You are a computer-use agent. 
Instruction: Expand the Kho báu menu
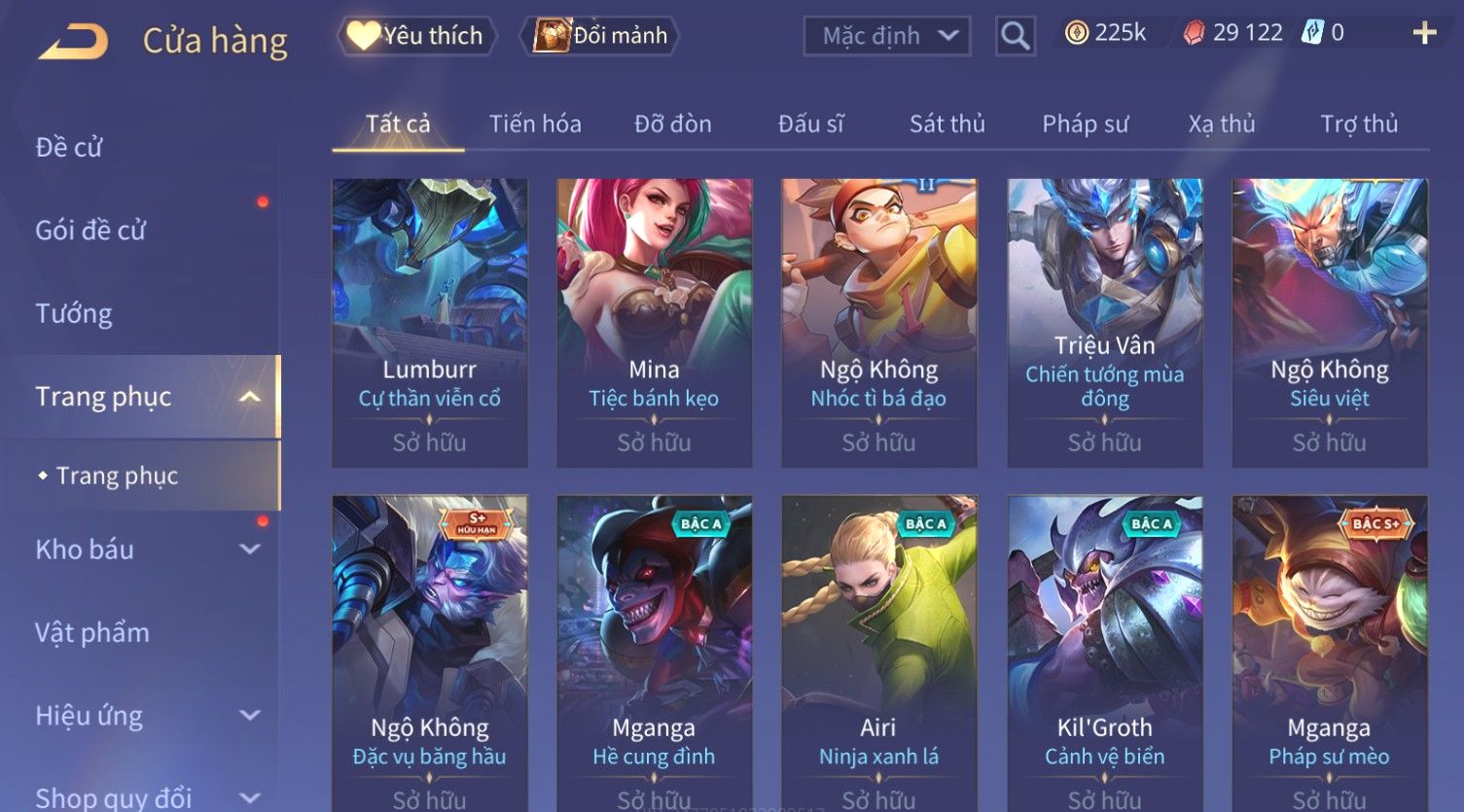pyautogui.click(x=250, y=549)
